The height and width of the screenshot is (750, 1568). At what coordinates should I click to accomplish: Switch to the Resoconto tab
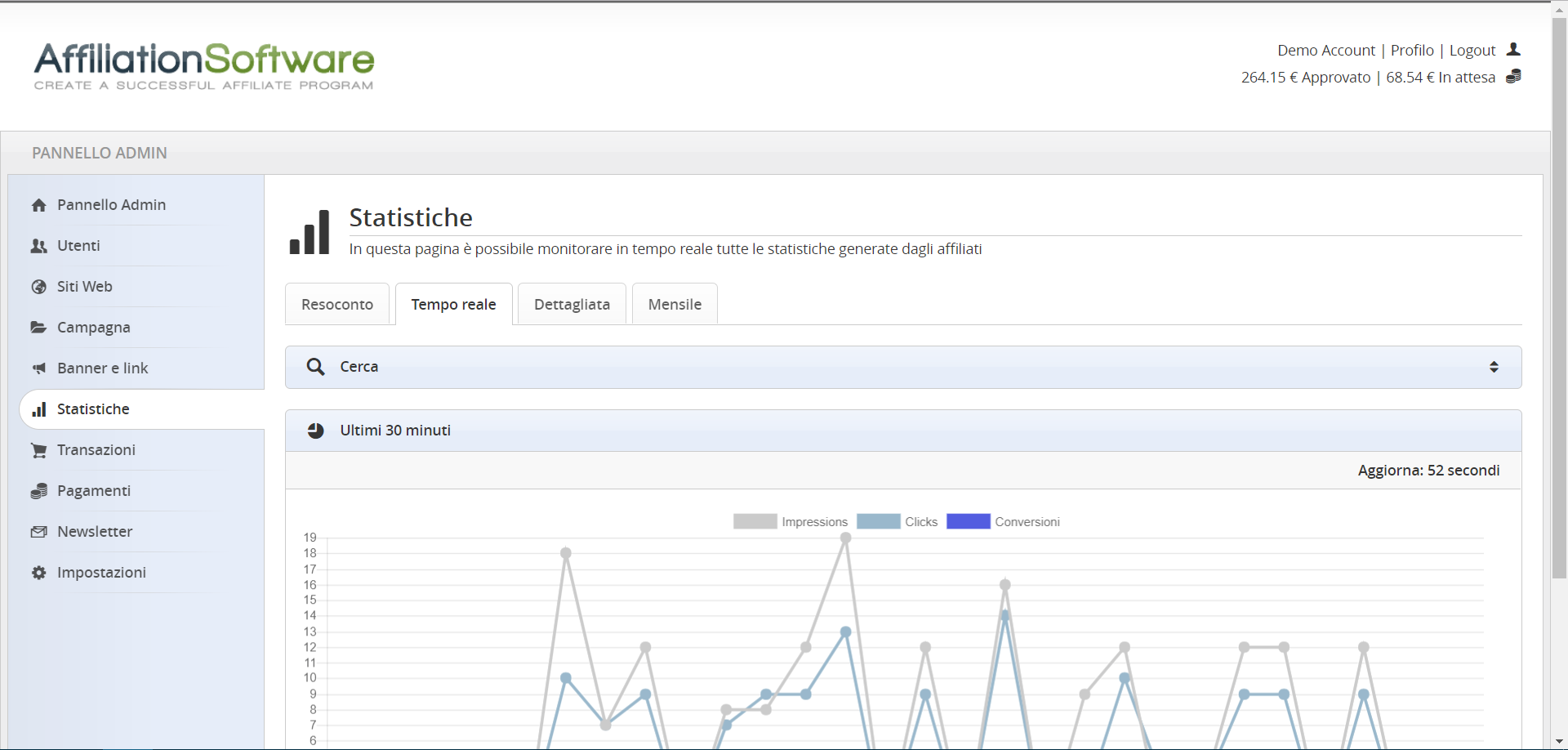coord(337,304)
